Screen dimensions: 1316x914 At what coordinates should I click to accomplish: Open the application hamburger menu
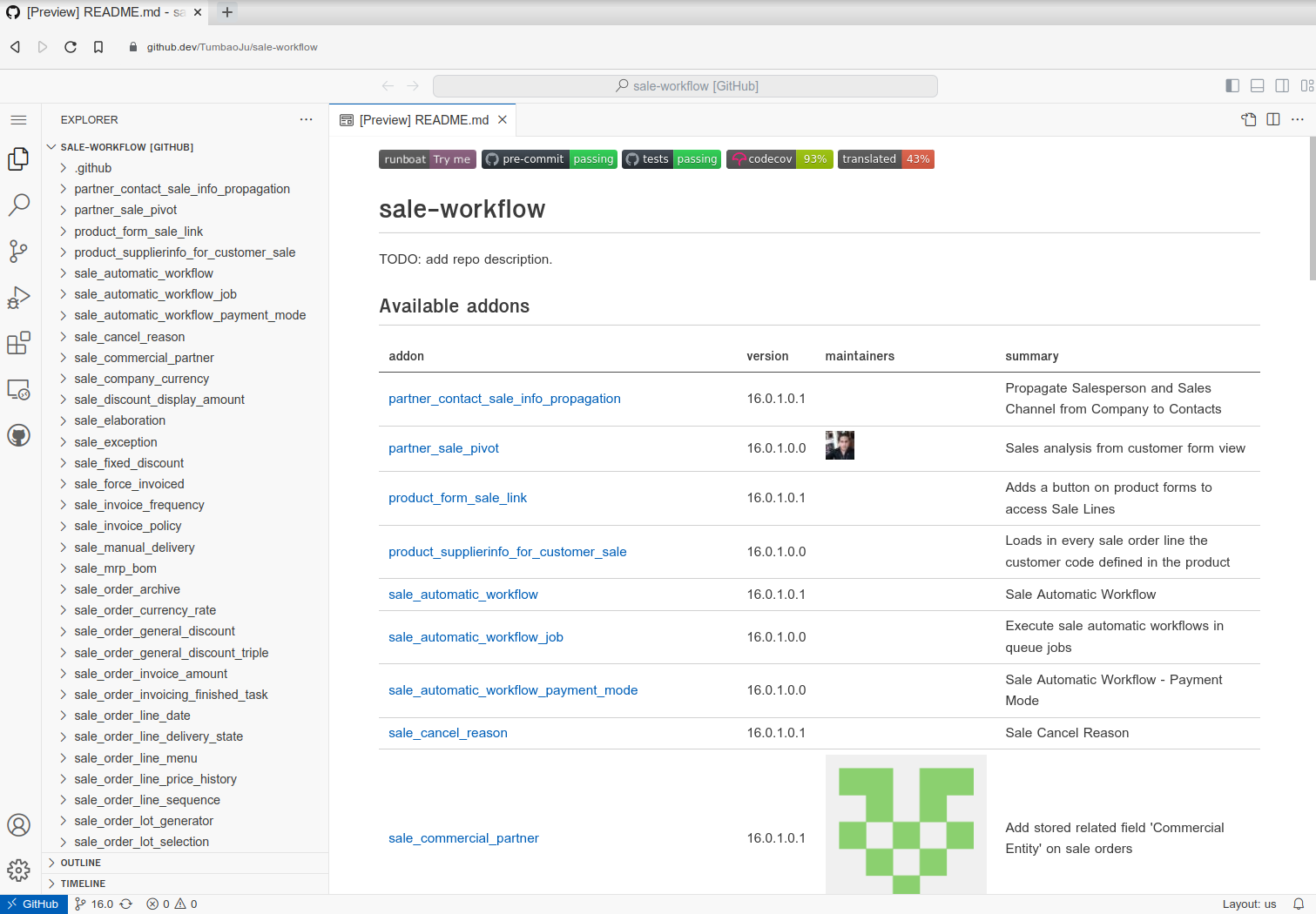tap(19, 120)
